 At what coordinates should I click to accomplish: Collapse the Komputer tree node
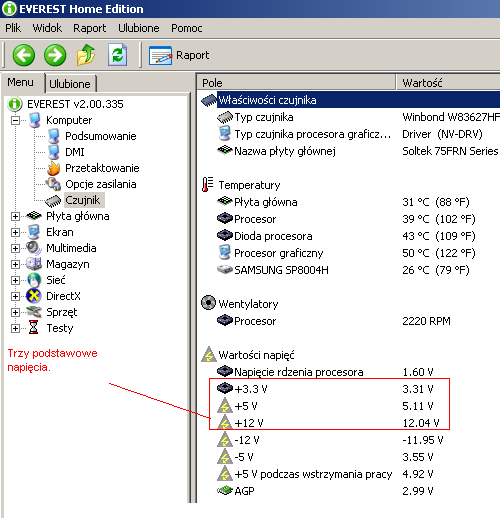pyautogui.click(x=15, y=120)
